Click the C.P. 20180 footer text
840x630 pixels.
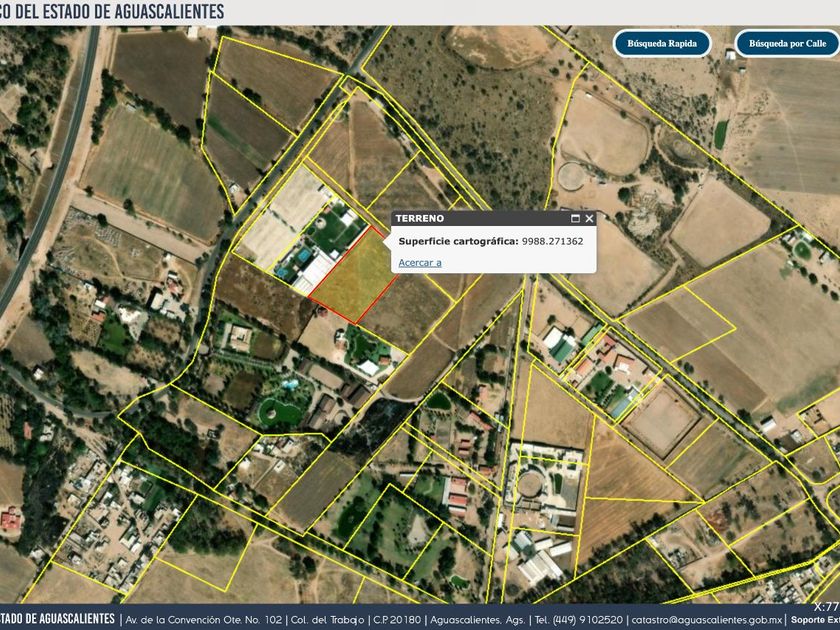click(x=397, y=620)
